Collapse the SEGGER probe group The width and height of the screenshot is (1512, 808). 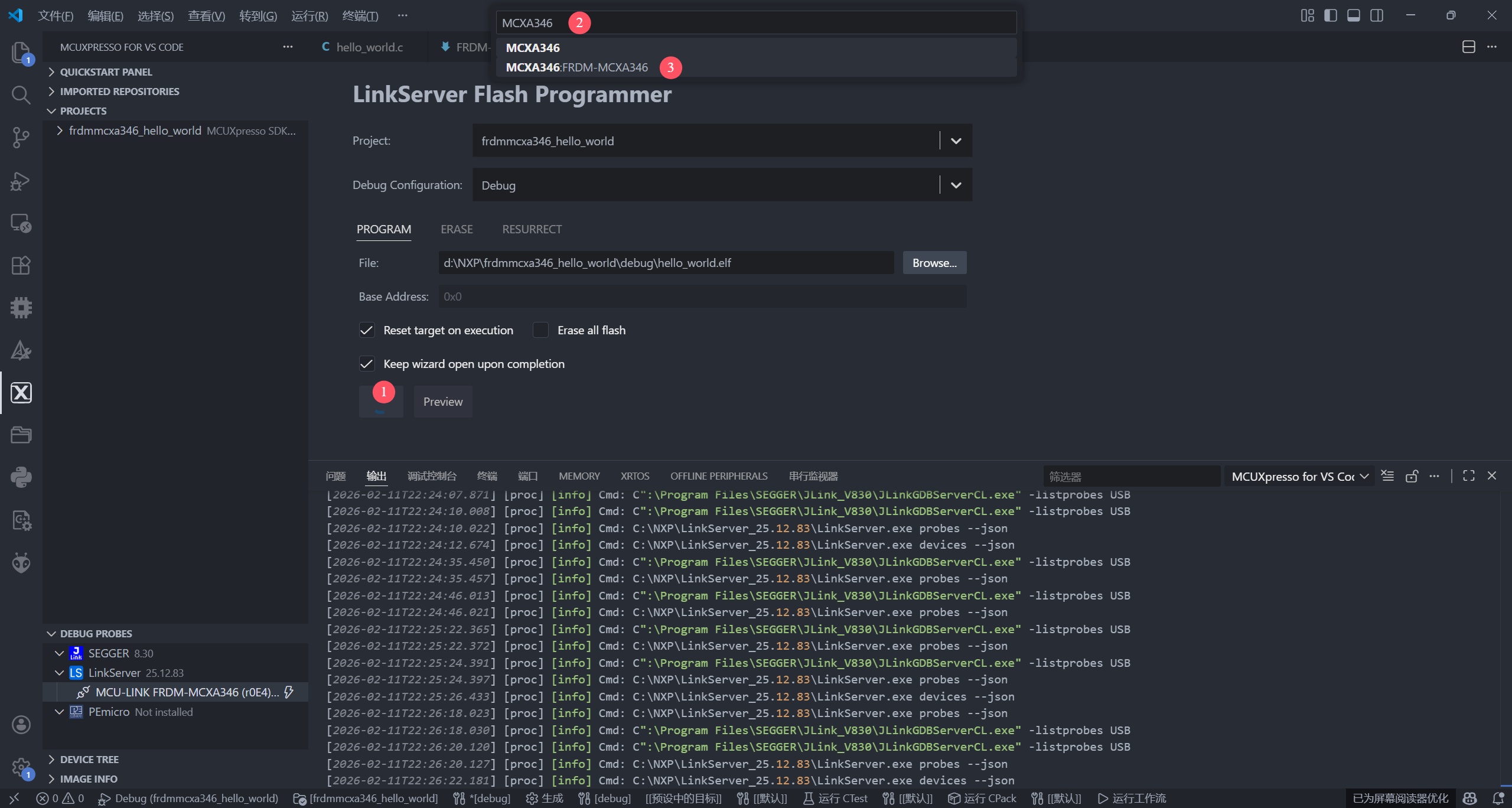[x=59, y=653]
